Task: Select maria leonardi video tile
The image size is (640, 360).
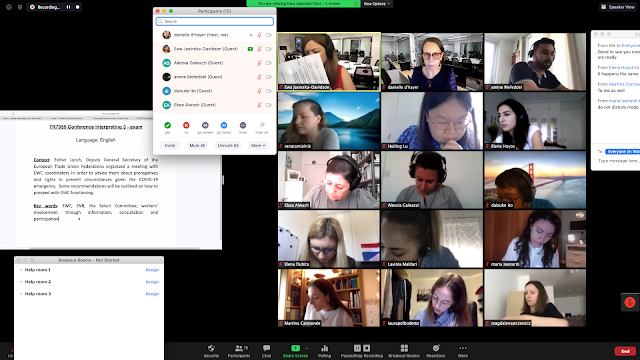Action: click(535, 239)
